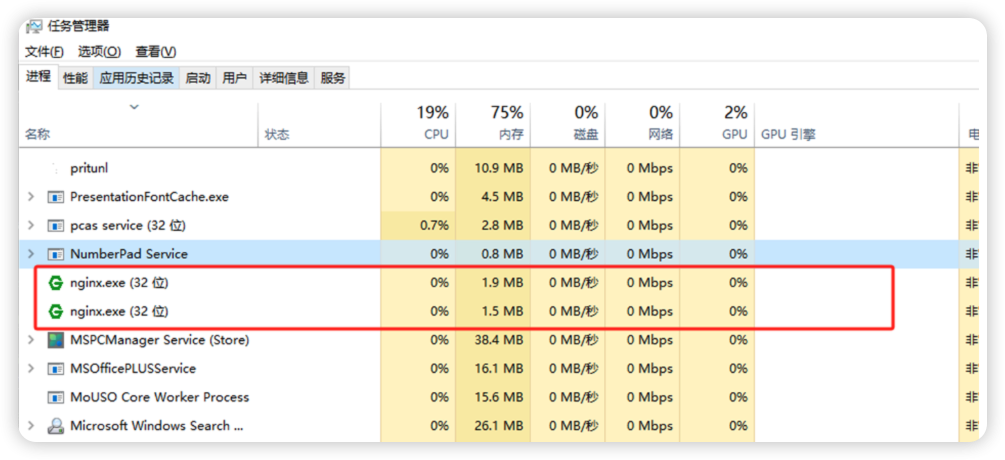The width and height of the screenshot is (1005, 460).
Task: Click the Task Manager title bar icon
Action: click(x=34, y=26)
